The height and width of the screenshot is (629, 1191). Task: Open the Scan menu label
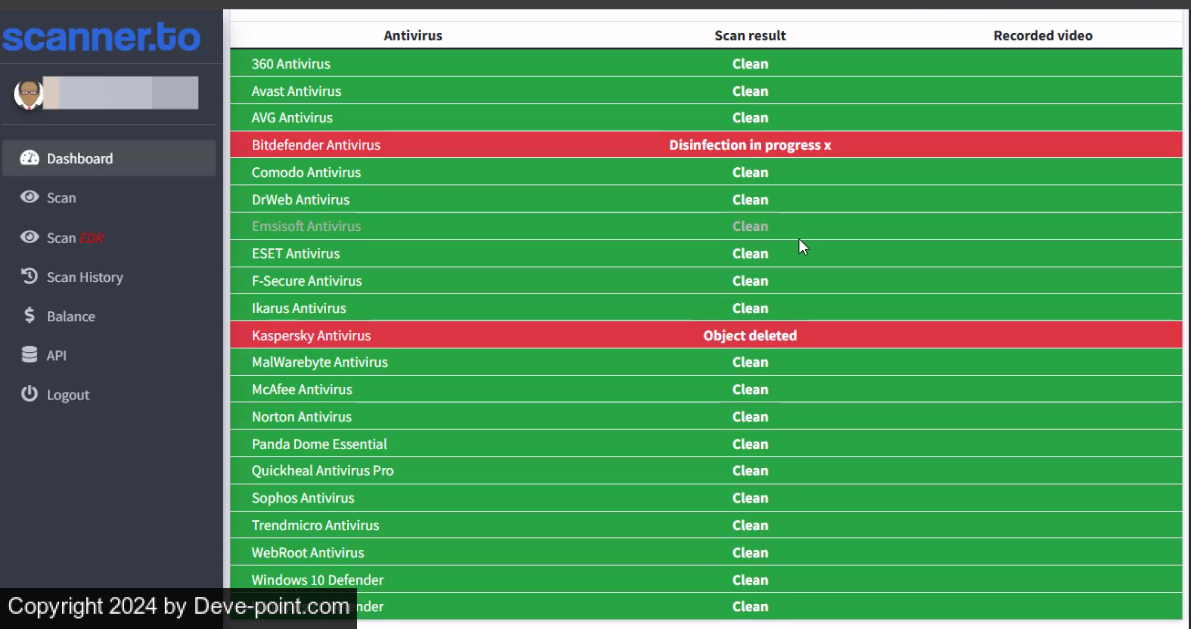tap(62, 198)
